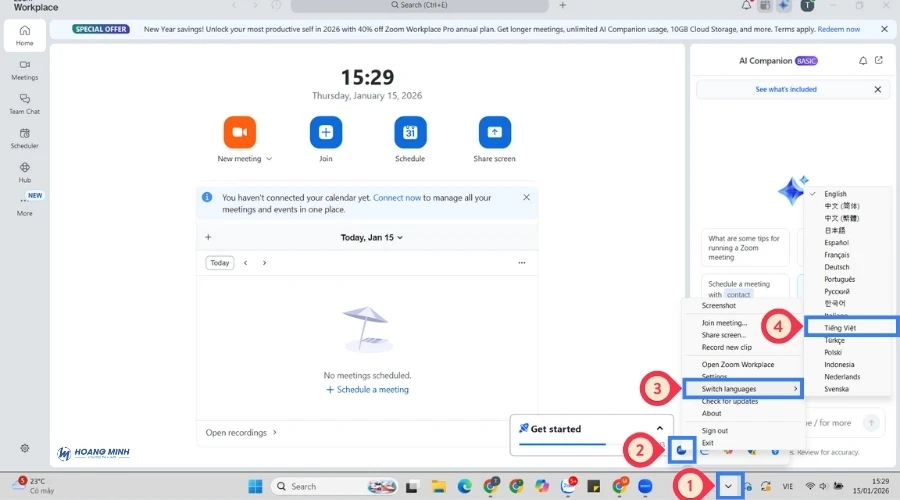Open Team Chat in the sidebar
This screenshot has height=500, width=900.
tap(24, 104)
